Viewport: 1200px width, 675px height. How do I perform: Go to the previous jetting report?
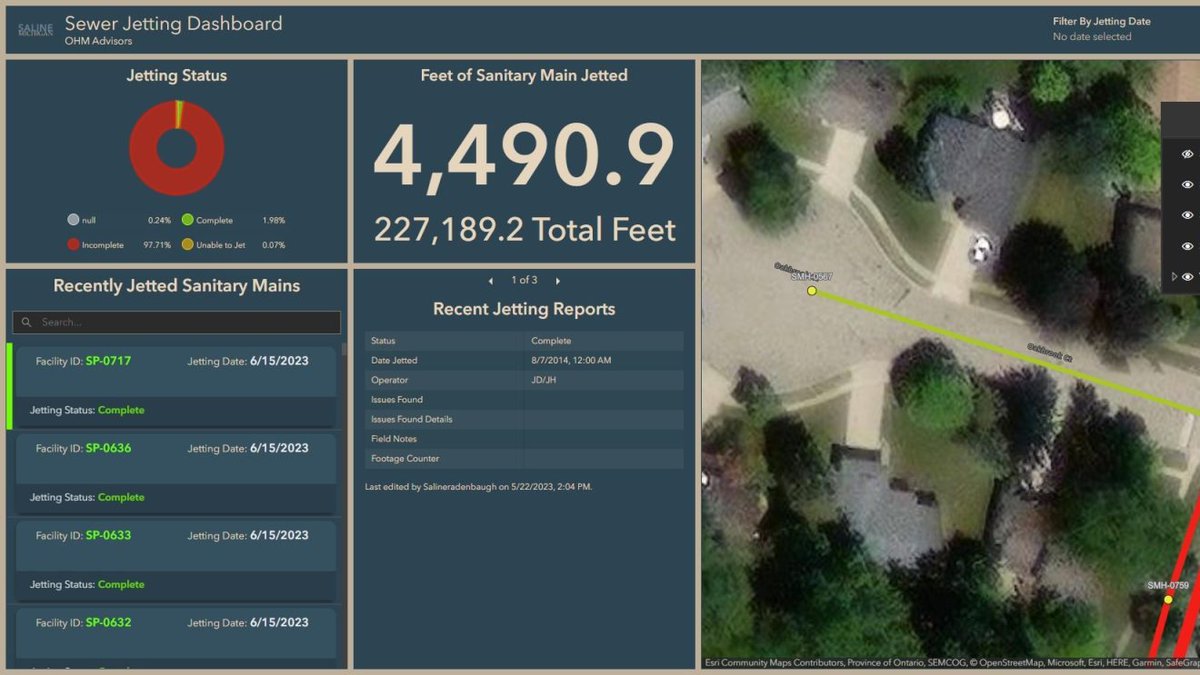tap(490, 281)
